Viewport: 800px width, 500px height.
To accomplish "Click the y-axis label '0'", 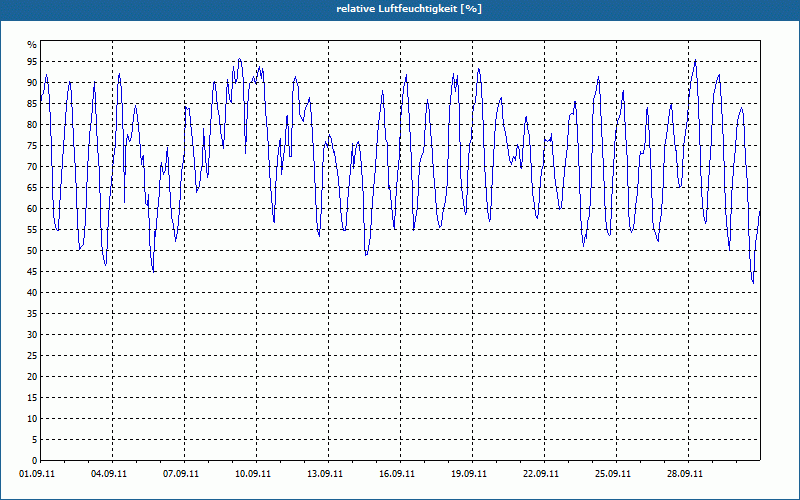I will coord(35,461).
